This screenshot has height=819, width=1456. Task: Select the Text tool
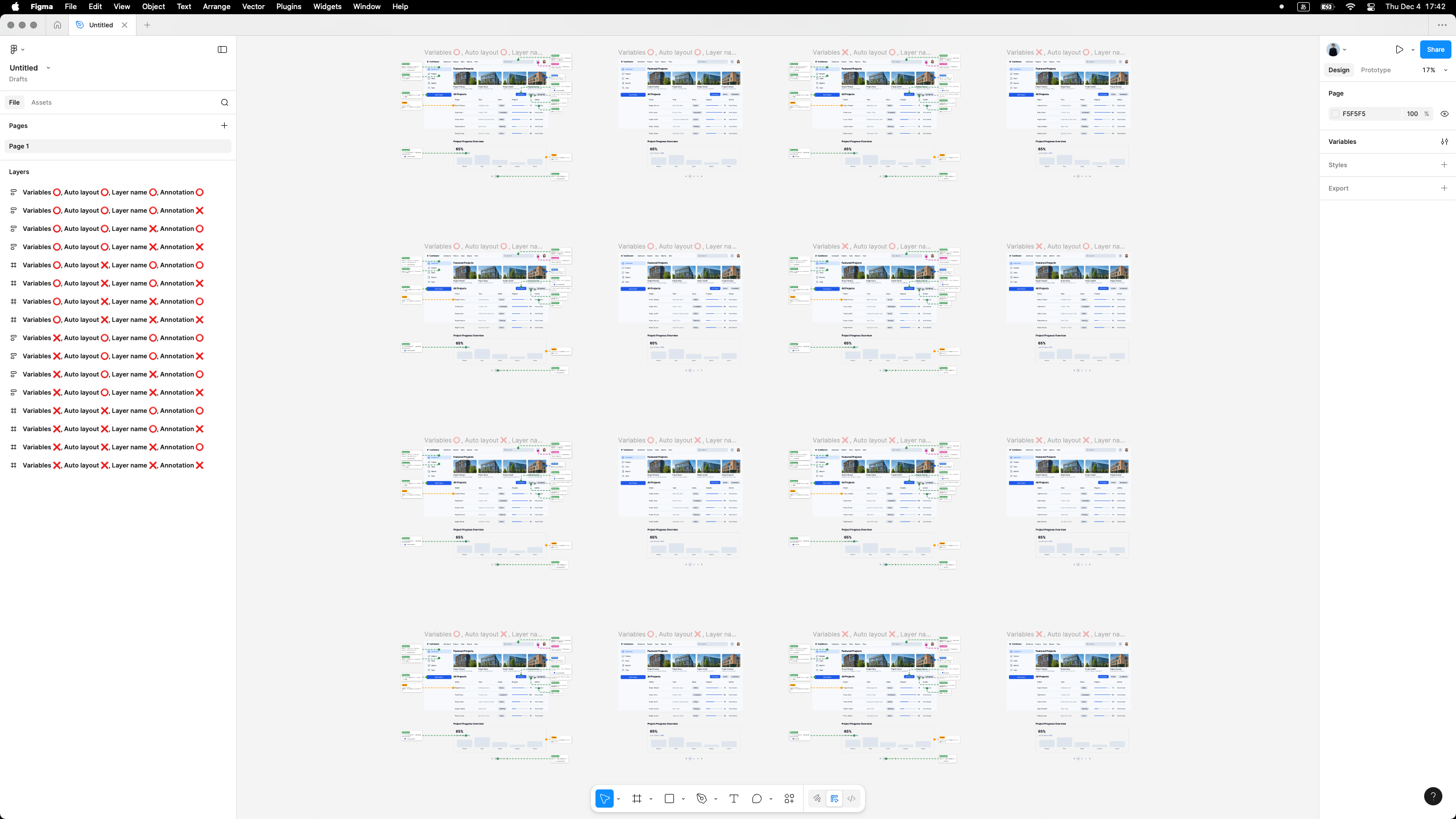tap(734, 799)
